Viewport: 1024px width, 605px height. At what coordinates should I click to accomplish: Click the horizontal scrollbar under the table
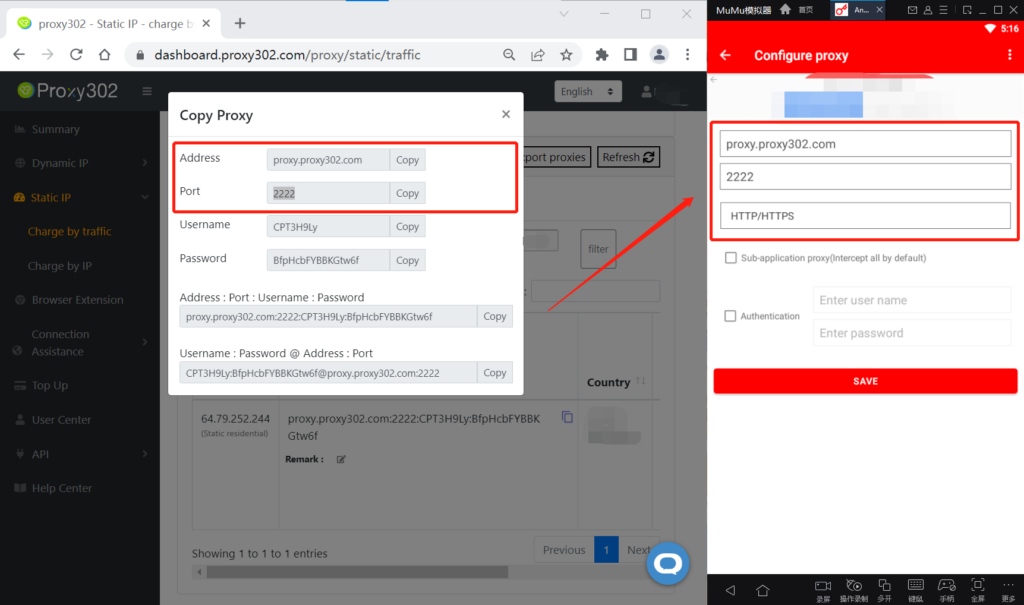click(x=357, y=572)
